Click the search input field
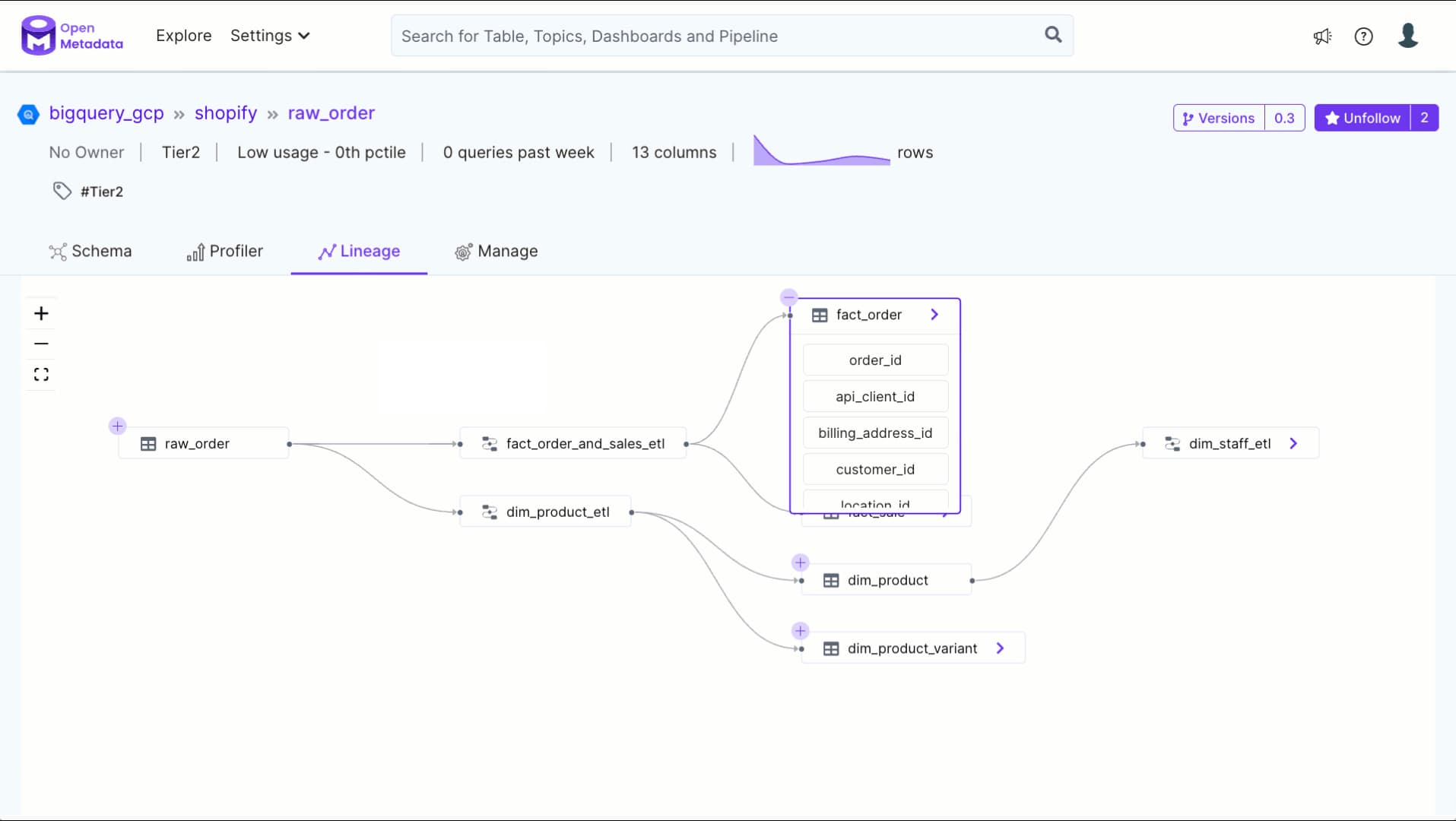Viewport: 1456px width, 821px height. pos(684,35)
